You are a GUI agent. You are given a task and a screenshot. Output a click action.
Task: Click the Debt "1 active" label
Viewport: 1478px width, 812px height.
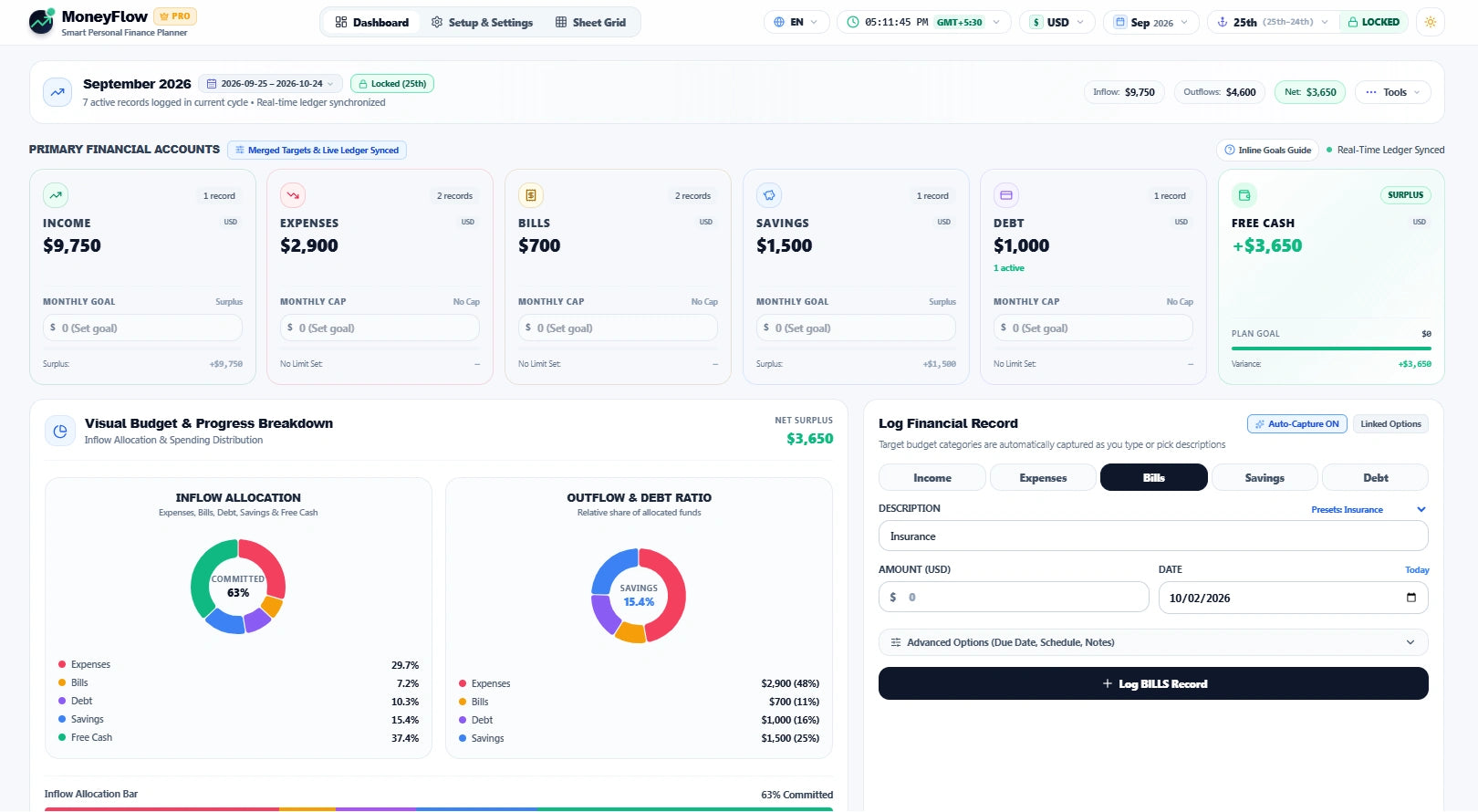(x=1009, y=268)
